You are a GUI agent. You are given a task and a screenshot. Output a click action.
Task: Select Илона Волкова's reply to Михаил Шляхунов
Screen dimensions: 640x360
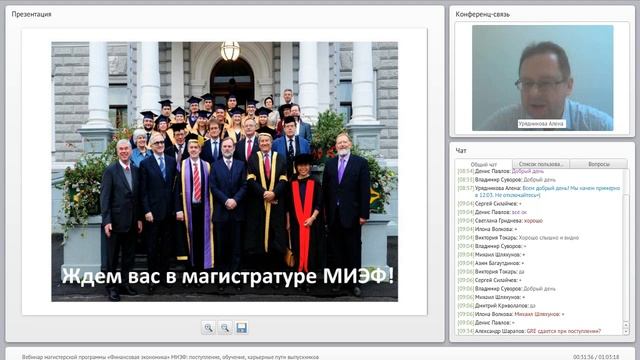click(511, 314)
